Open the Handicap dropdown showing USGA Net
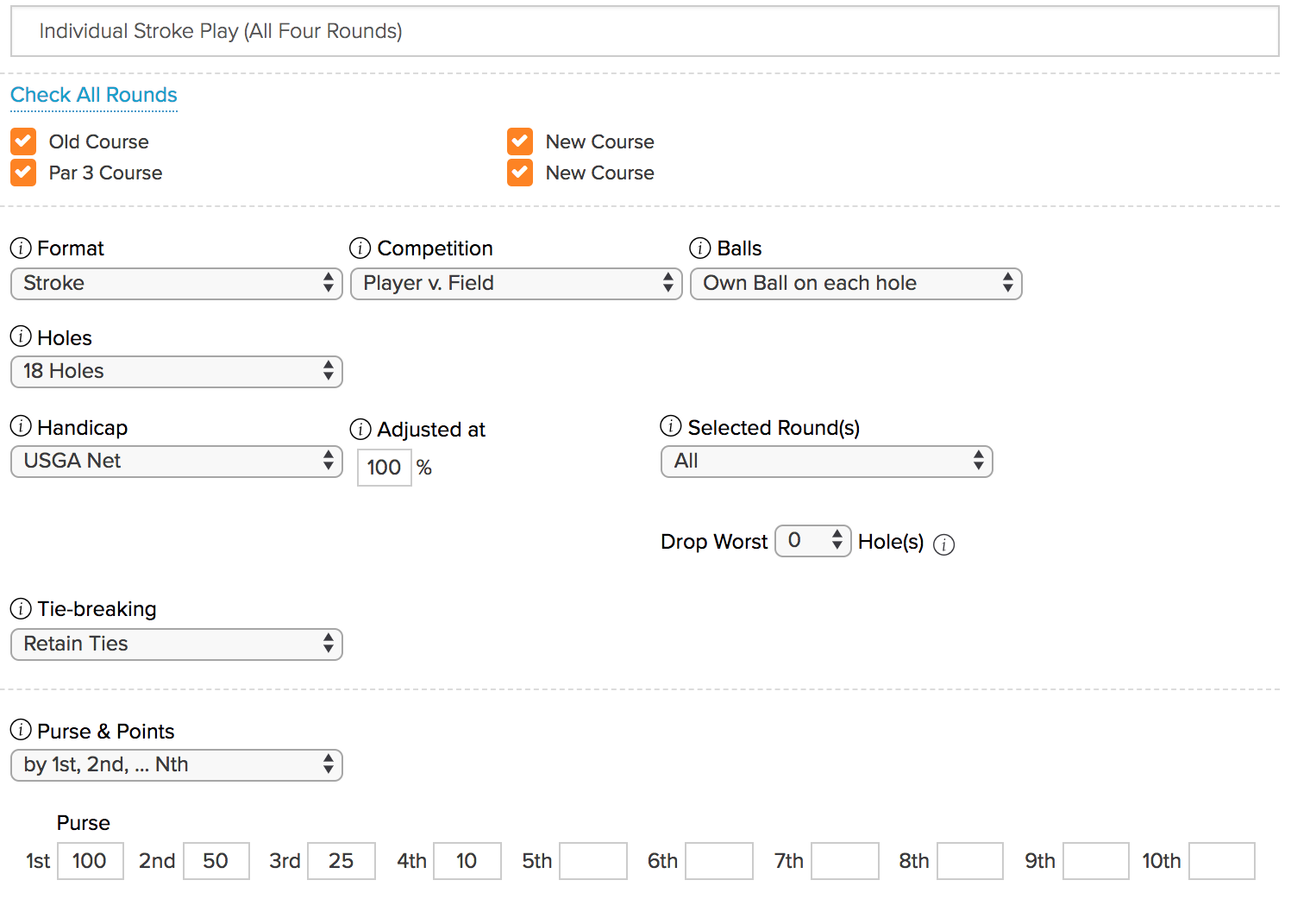The width and height of the screenshot is (1316, 899). point(177,462)
